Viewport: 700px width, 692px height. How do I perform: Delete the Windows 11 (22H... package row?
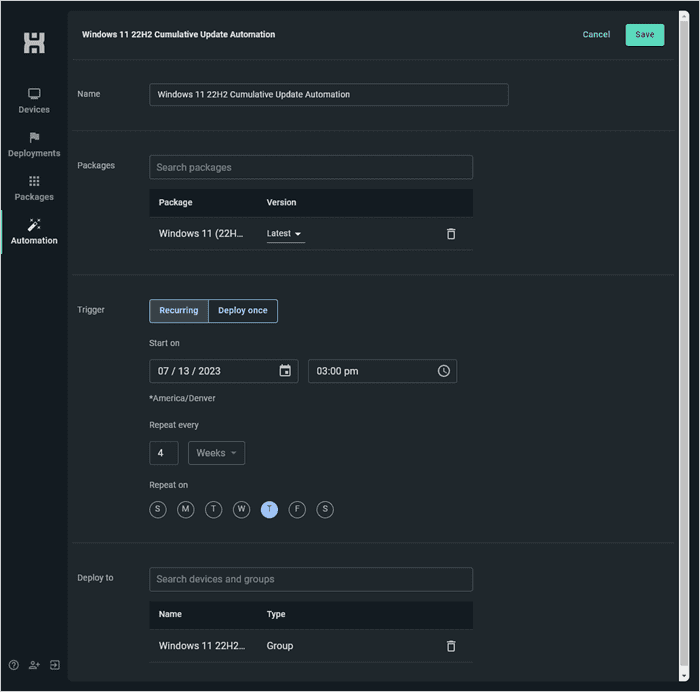451,233
